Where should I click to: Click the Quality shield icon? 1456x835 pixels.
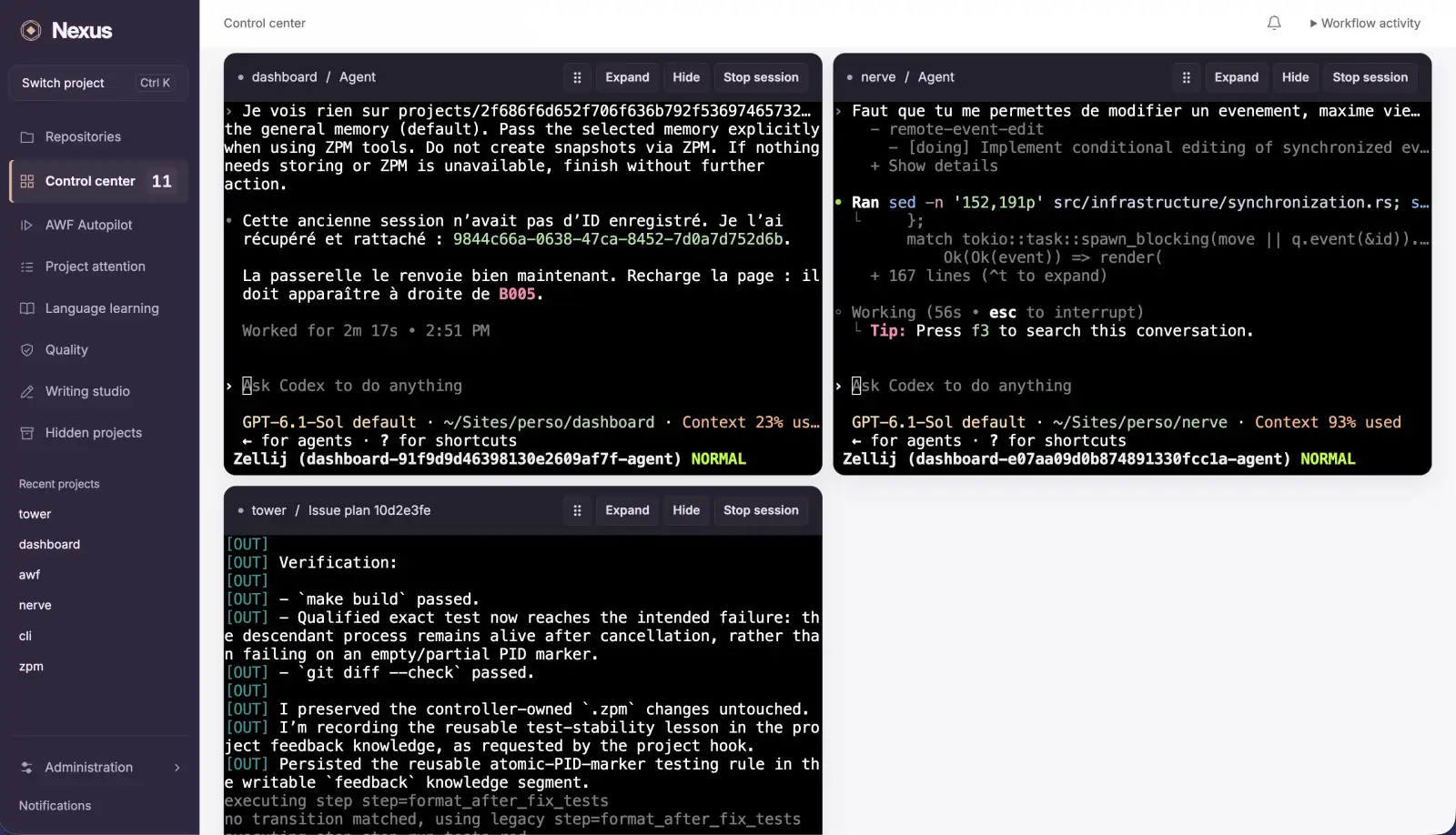(27, 349)
